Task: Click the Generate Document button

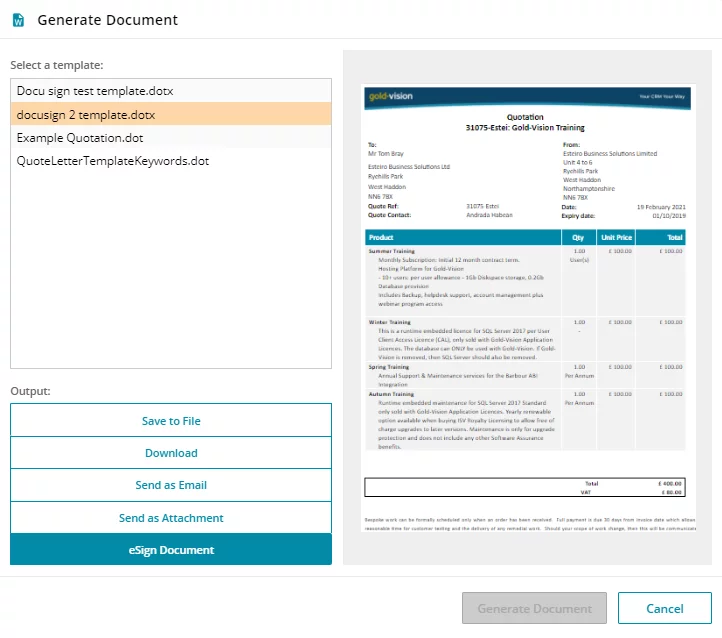Action: pos(534,608)
